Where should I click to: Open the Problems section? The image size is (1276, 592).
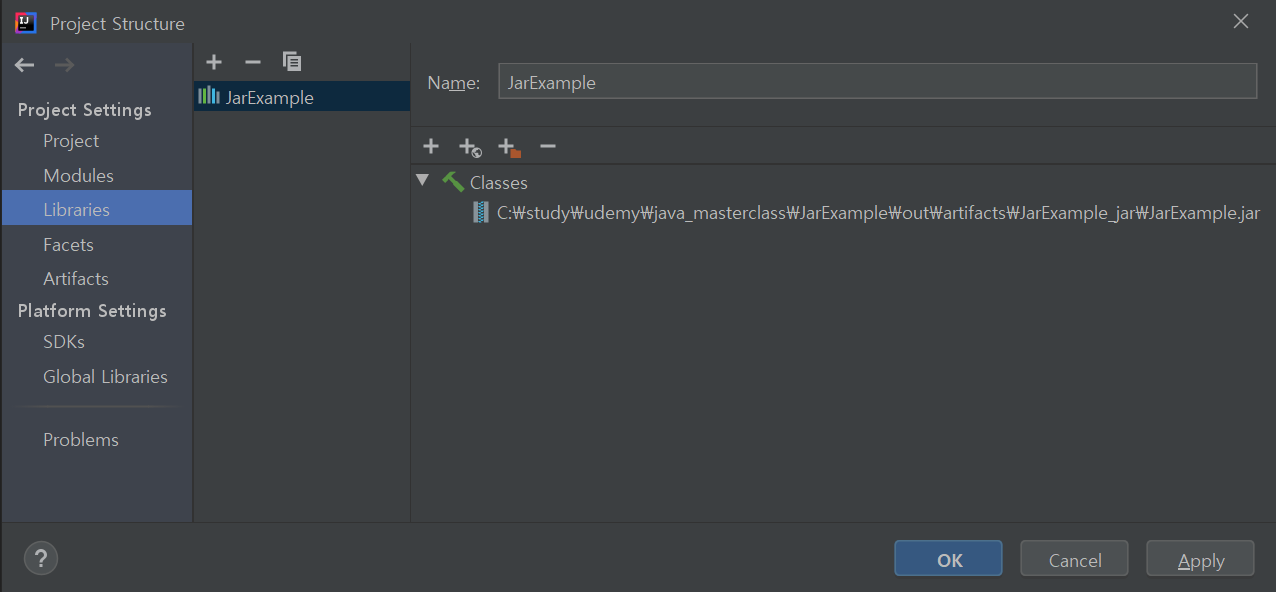click(81, 439)
